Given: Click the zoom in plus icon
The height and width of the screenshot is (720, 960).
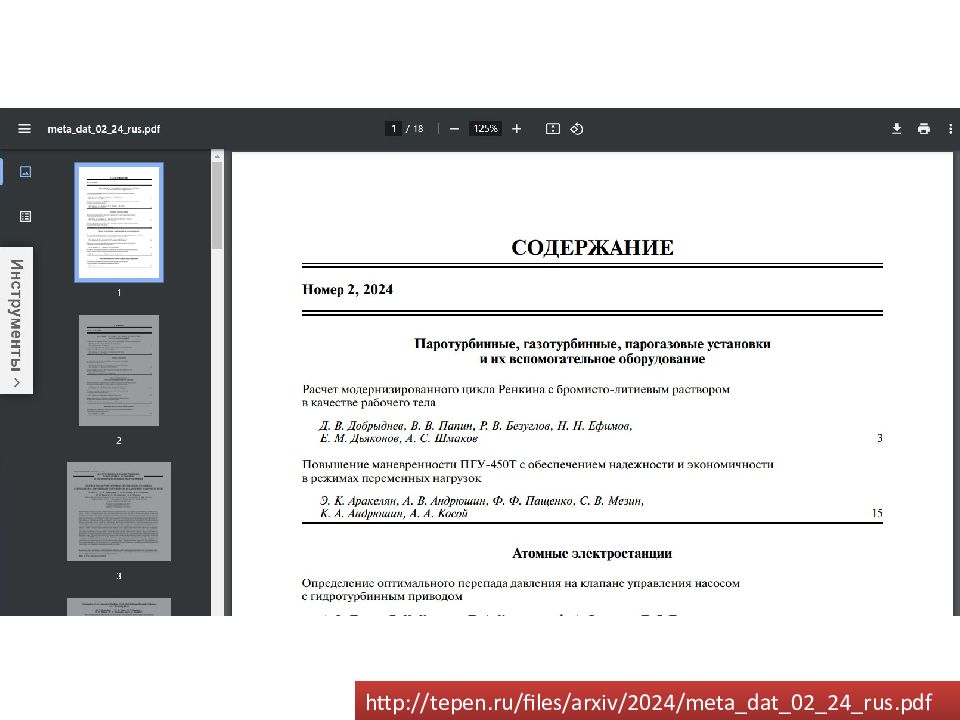Looking at the screenshot, I should click(516, 129).
